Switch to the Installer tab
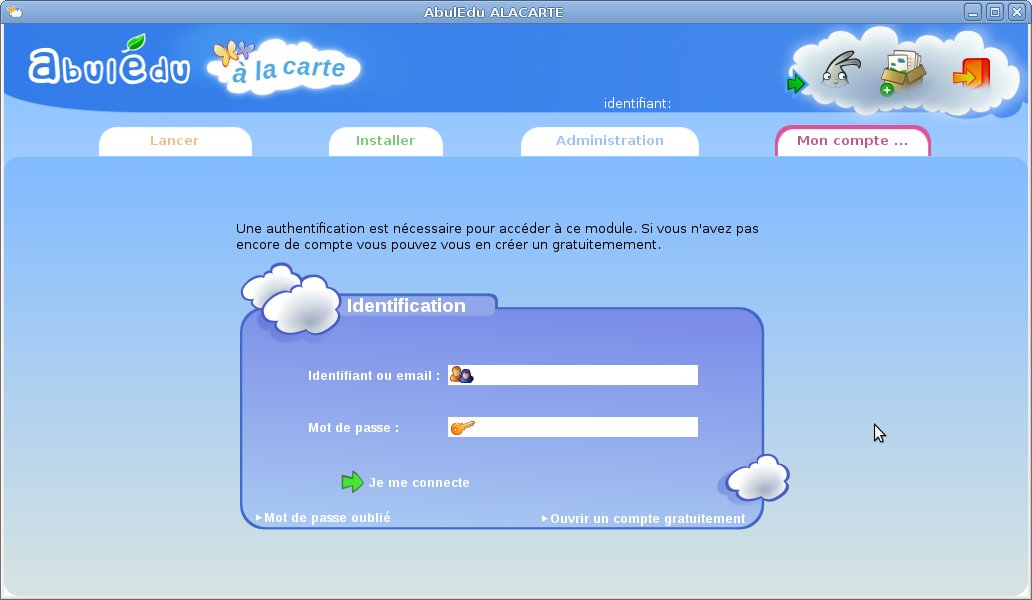 click(386, 141)
